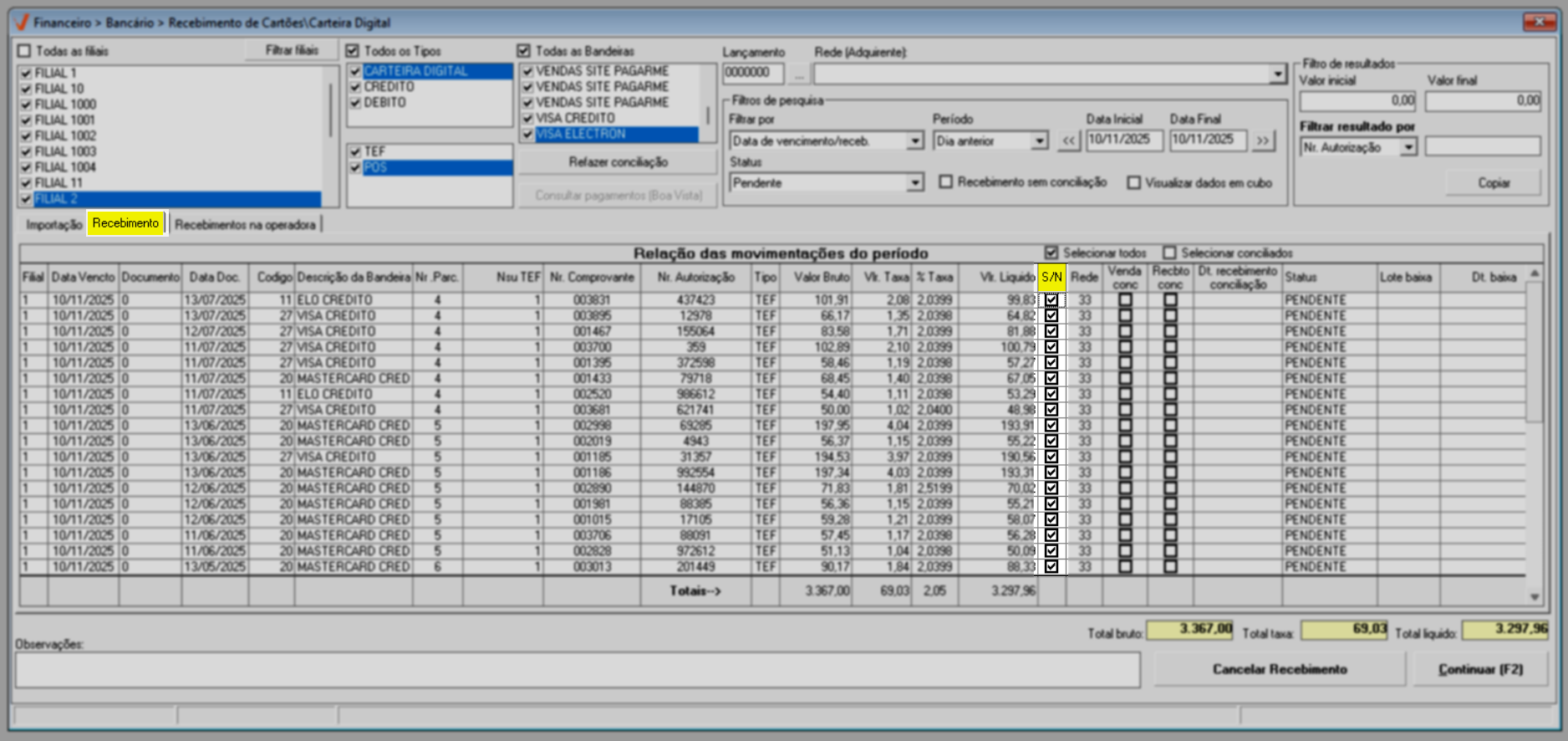
Task: Uncheck the Selecionar todos checkbox
Action: point(1051,253)
